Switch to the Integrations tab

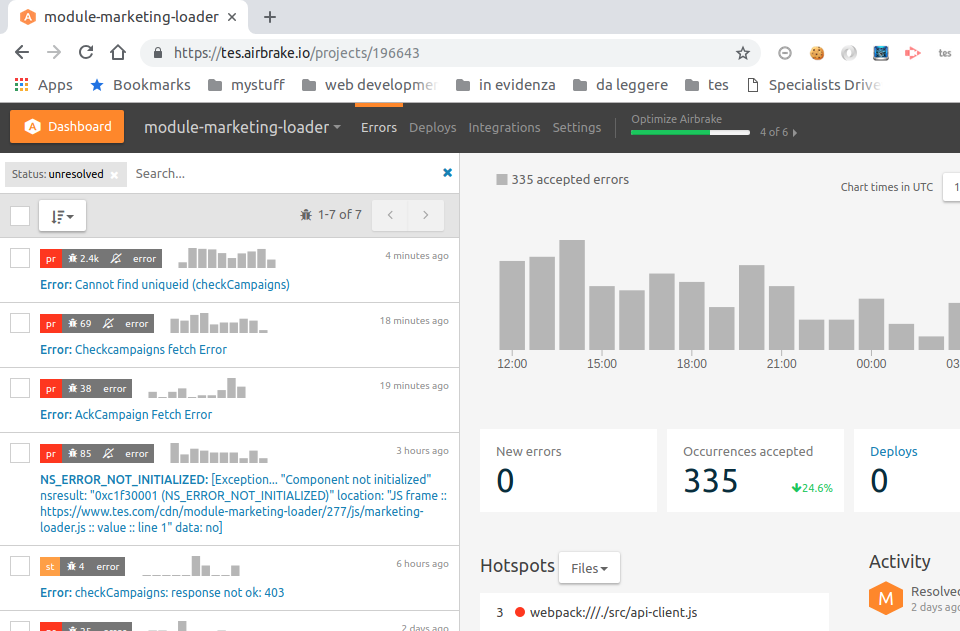point(504,127)
